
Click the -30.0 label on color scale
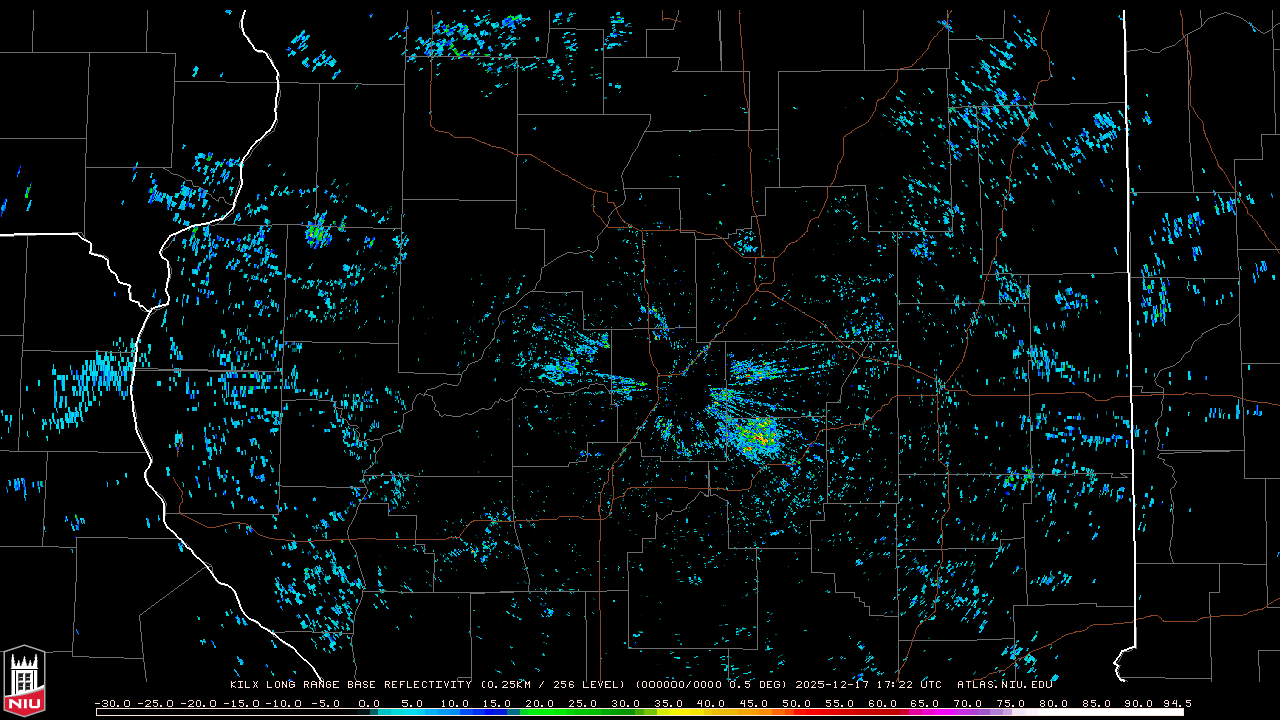coord(112,704)
